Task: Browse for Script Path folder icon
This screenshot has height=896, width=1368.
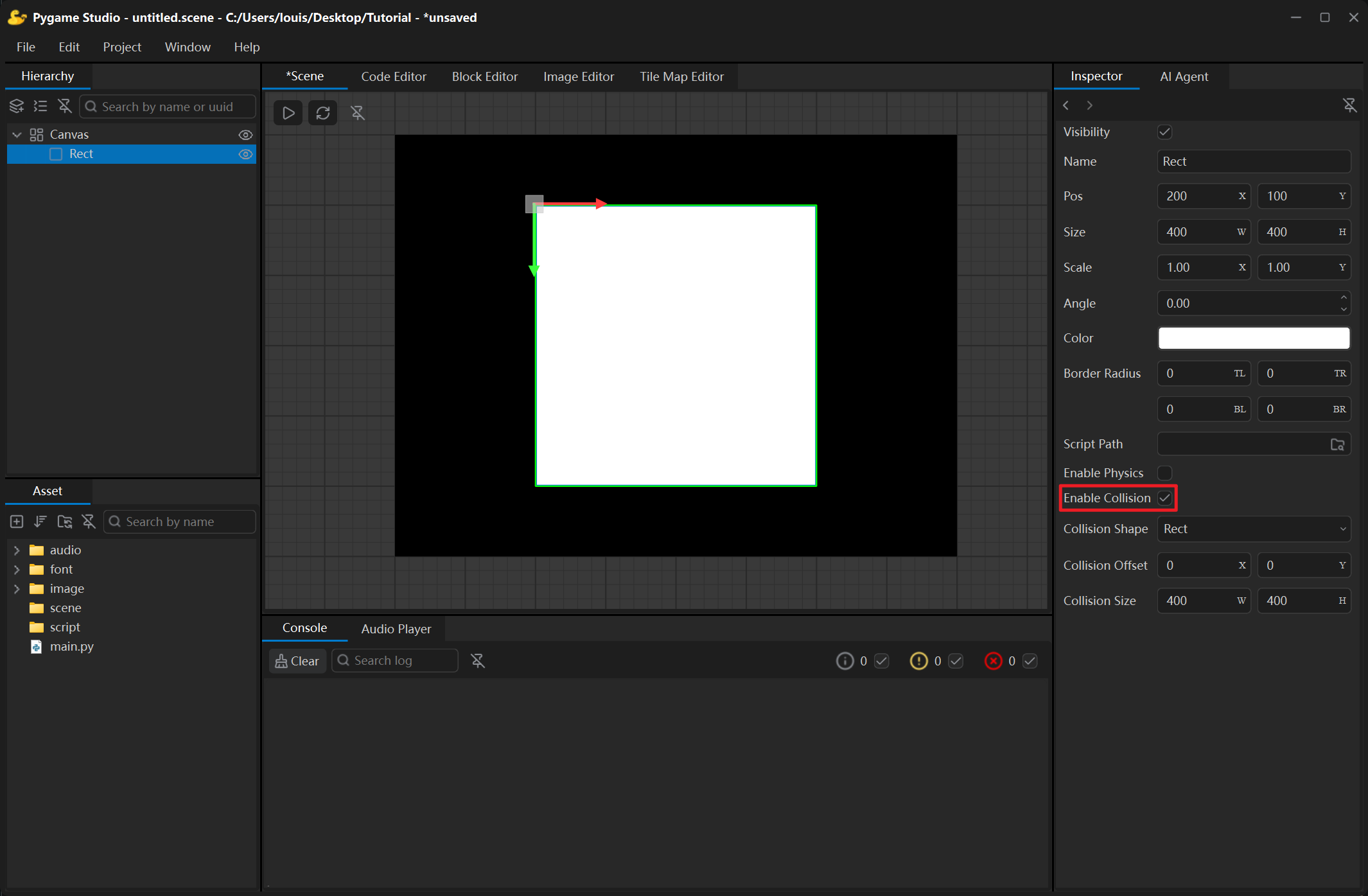Action: click(1337, 444)
